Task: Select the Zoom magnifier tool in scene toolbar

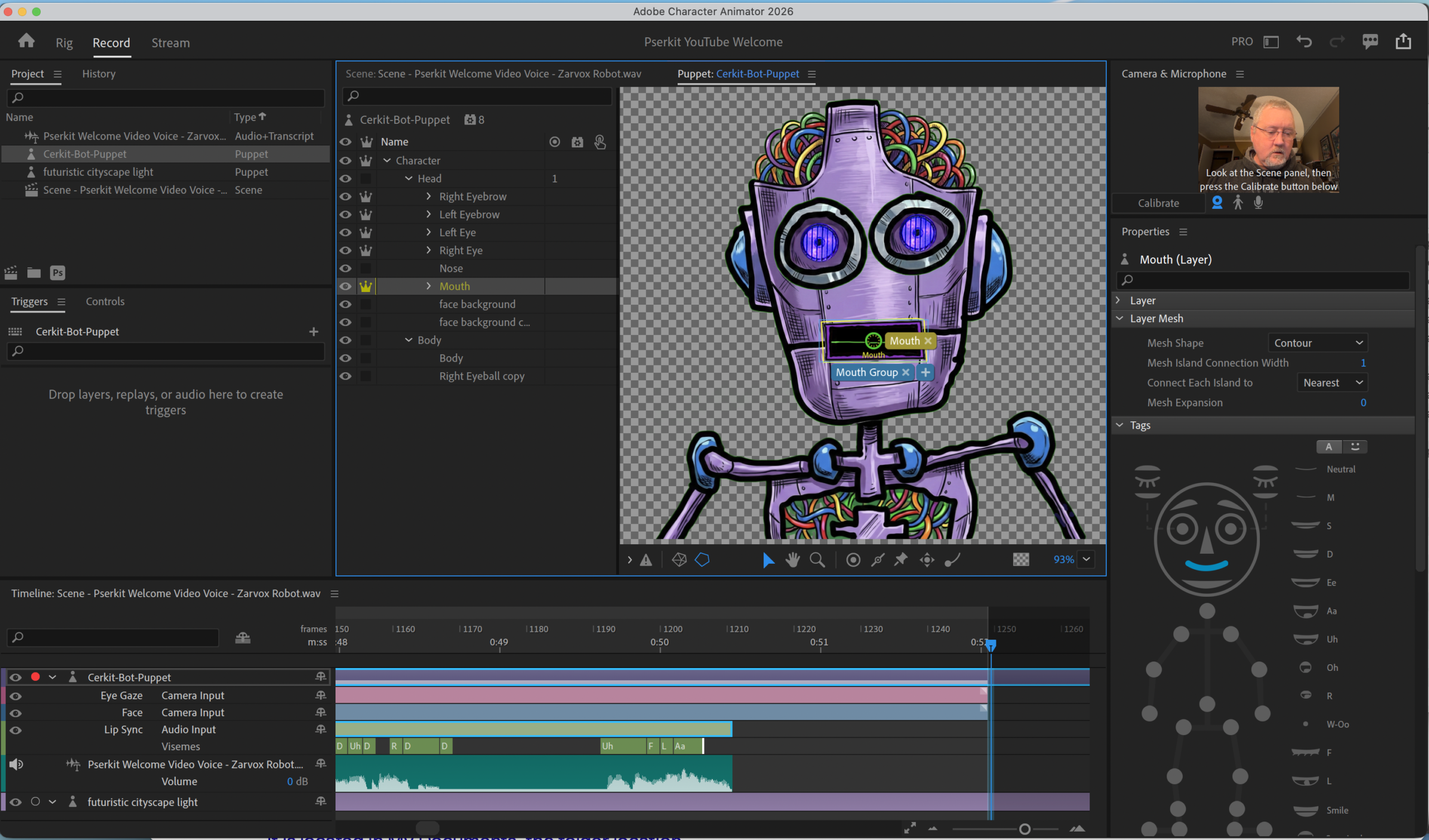Action: pos(817,560)
